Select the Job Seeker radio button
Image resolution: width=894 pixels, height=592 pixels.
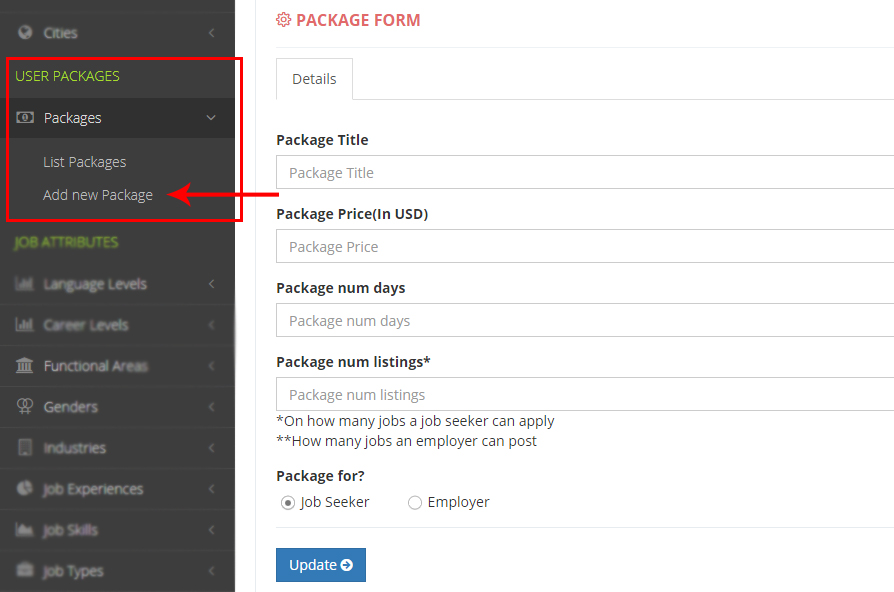[x=288, y=503]
